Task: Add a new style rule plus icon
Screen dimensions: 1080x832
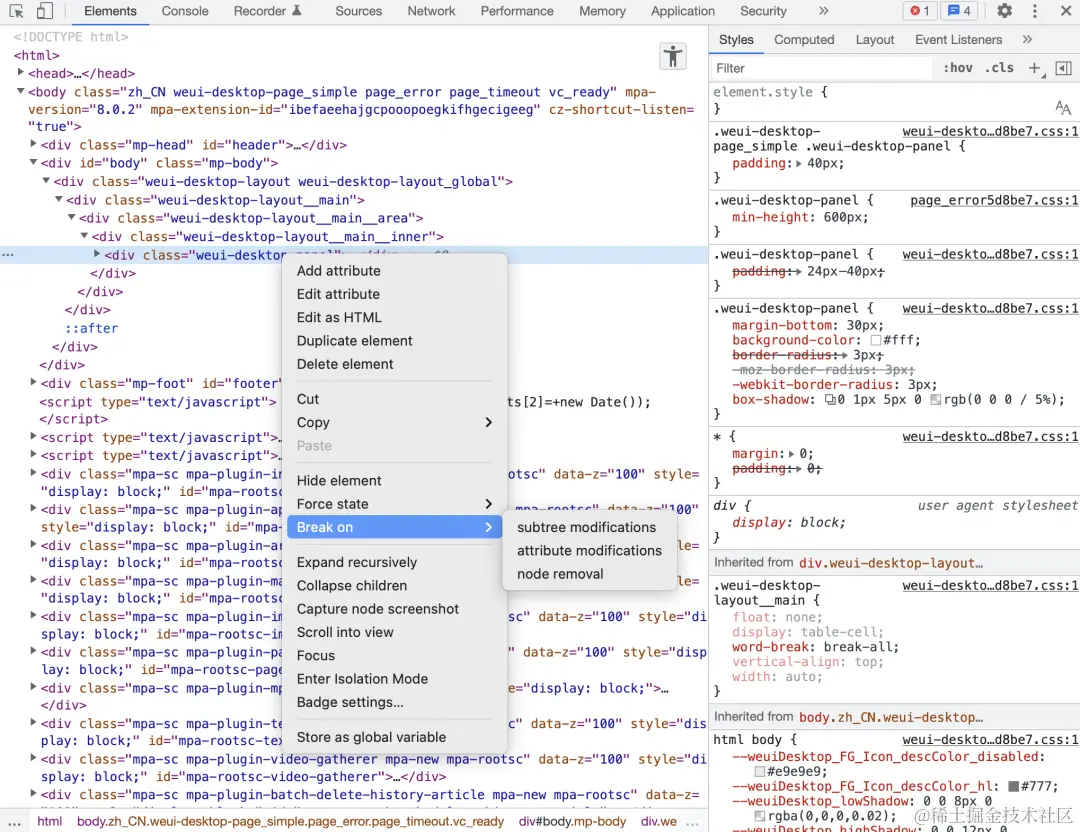Action: coord(1035,67)
